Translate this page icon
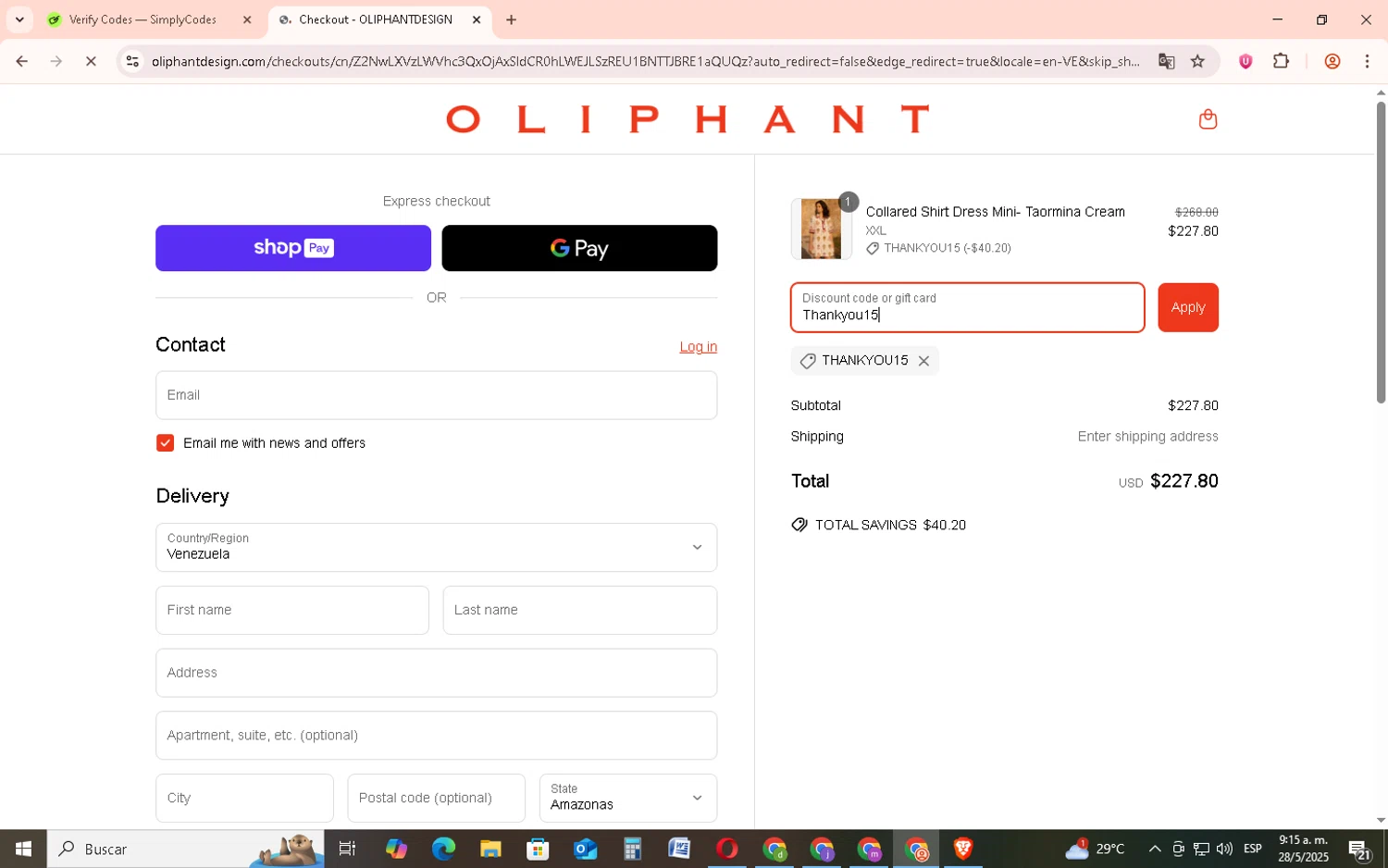Viewport: 1388px width, 868px height. coord(1166,61)
